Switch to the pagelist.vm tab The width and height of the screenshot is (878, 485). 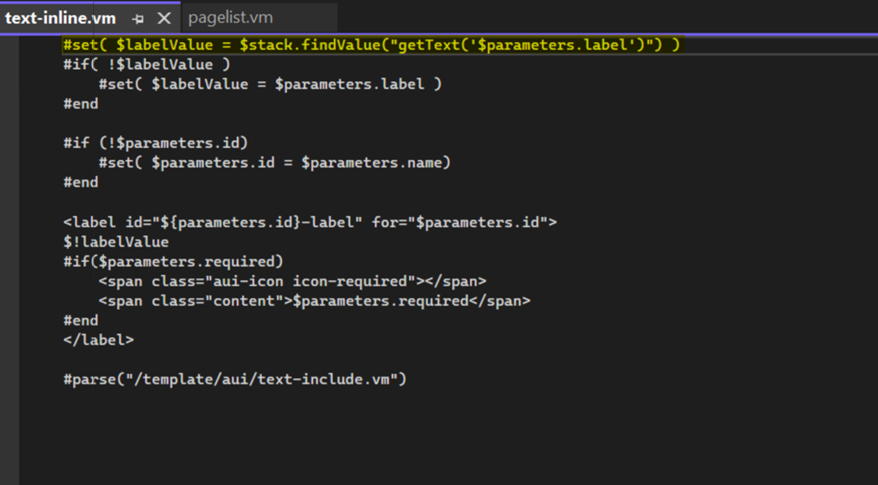point(230,18)
